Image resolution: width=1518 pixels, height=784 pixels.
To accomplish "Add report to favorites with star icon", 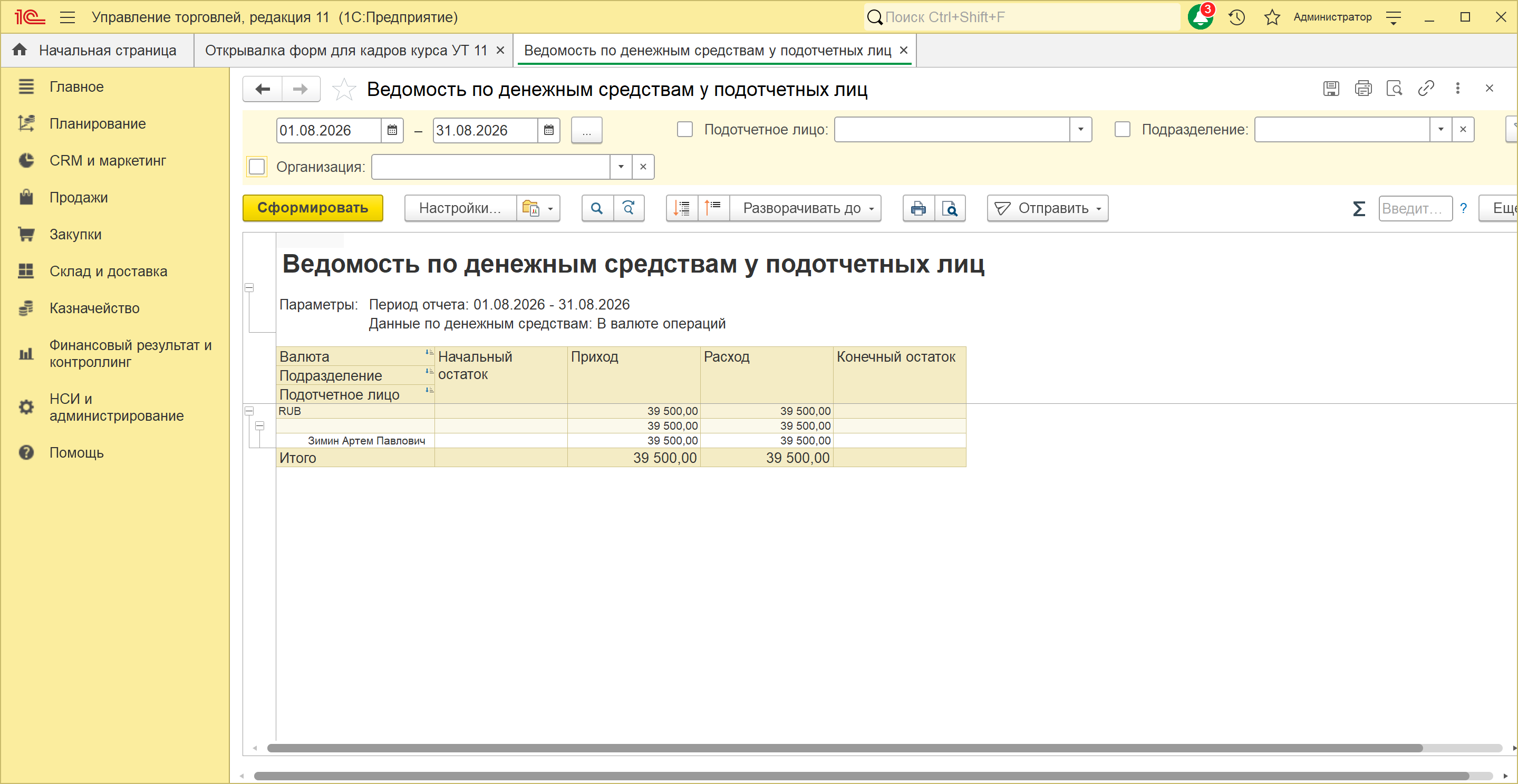I will (x=344, y=89).
